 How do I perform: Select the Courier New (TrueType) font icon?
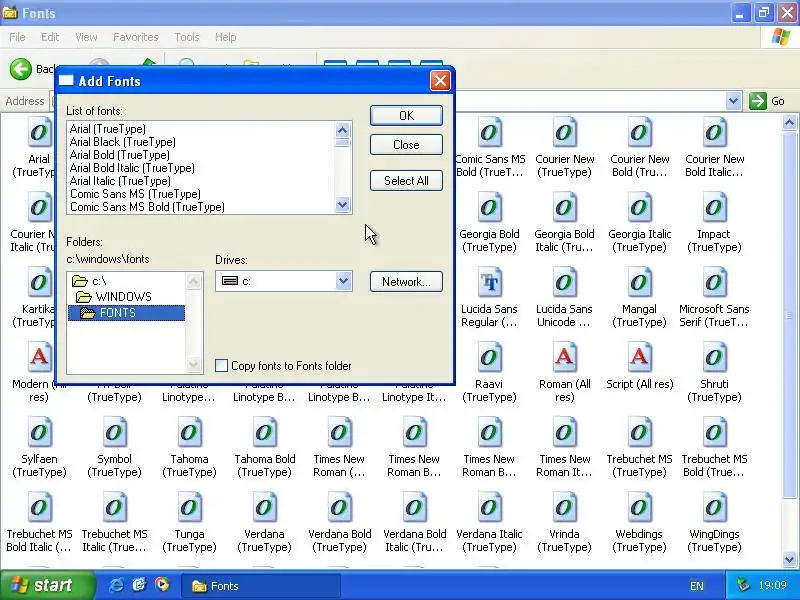564,133
